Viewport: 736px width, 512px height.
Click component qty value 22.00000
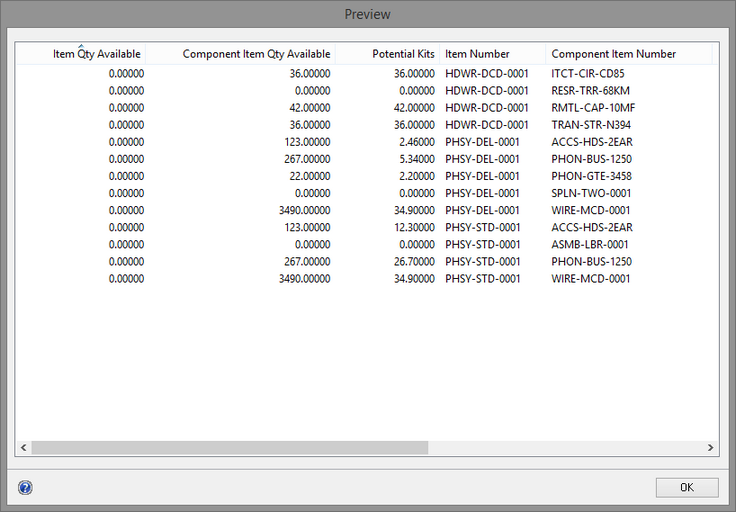click(x=310, y=176)
